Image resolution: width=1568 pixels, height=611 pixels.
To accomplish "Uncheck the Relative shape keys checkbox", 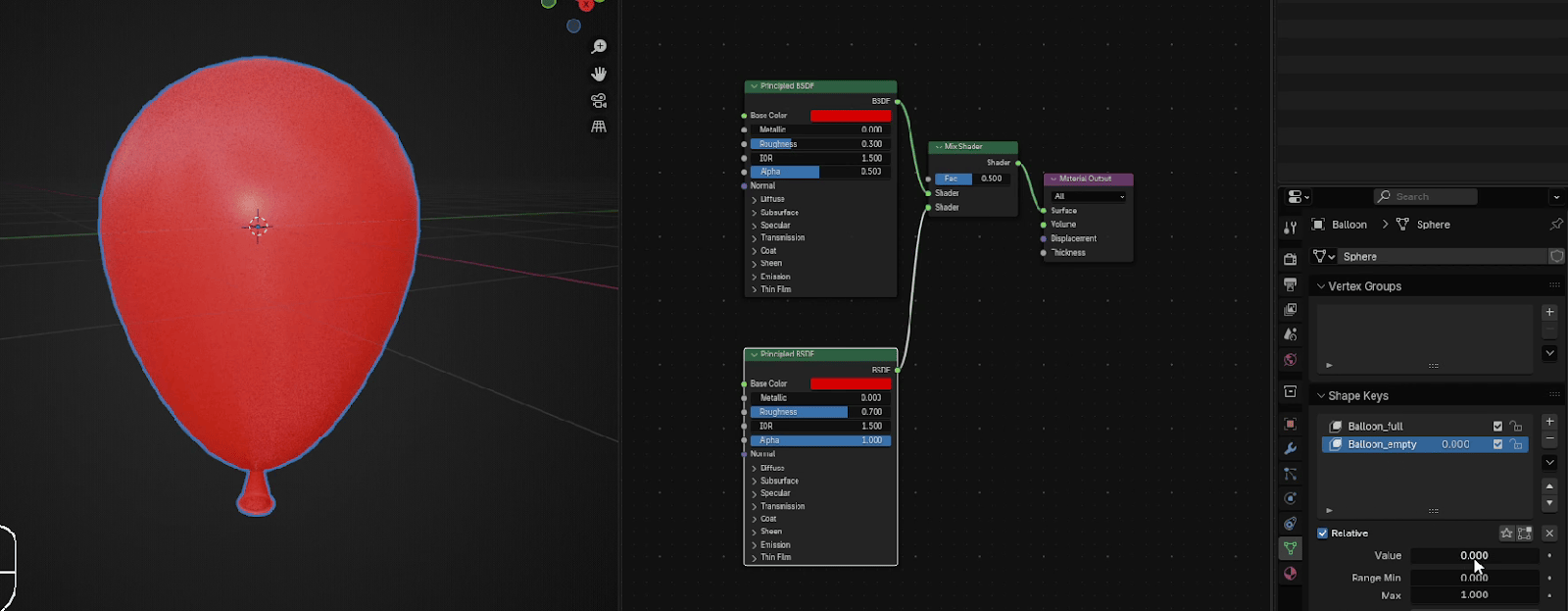I will click(1323, 534).
